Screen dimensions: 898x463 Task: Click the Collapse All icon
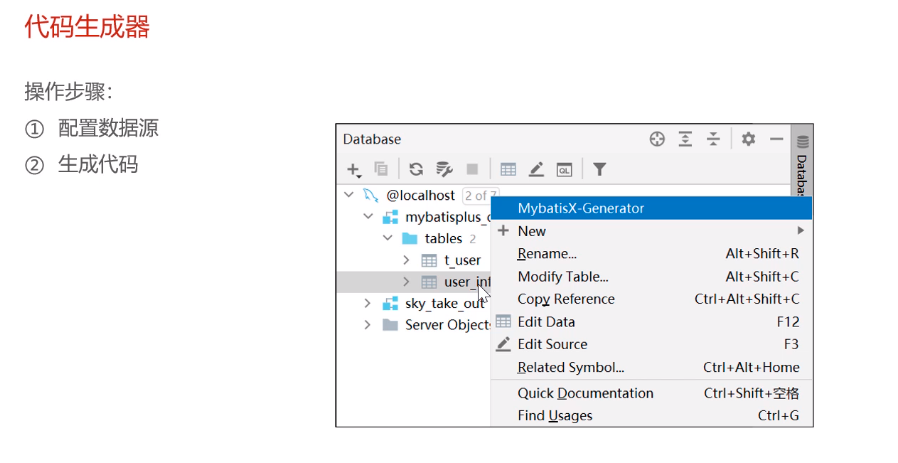point(713,139)
